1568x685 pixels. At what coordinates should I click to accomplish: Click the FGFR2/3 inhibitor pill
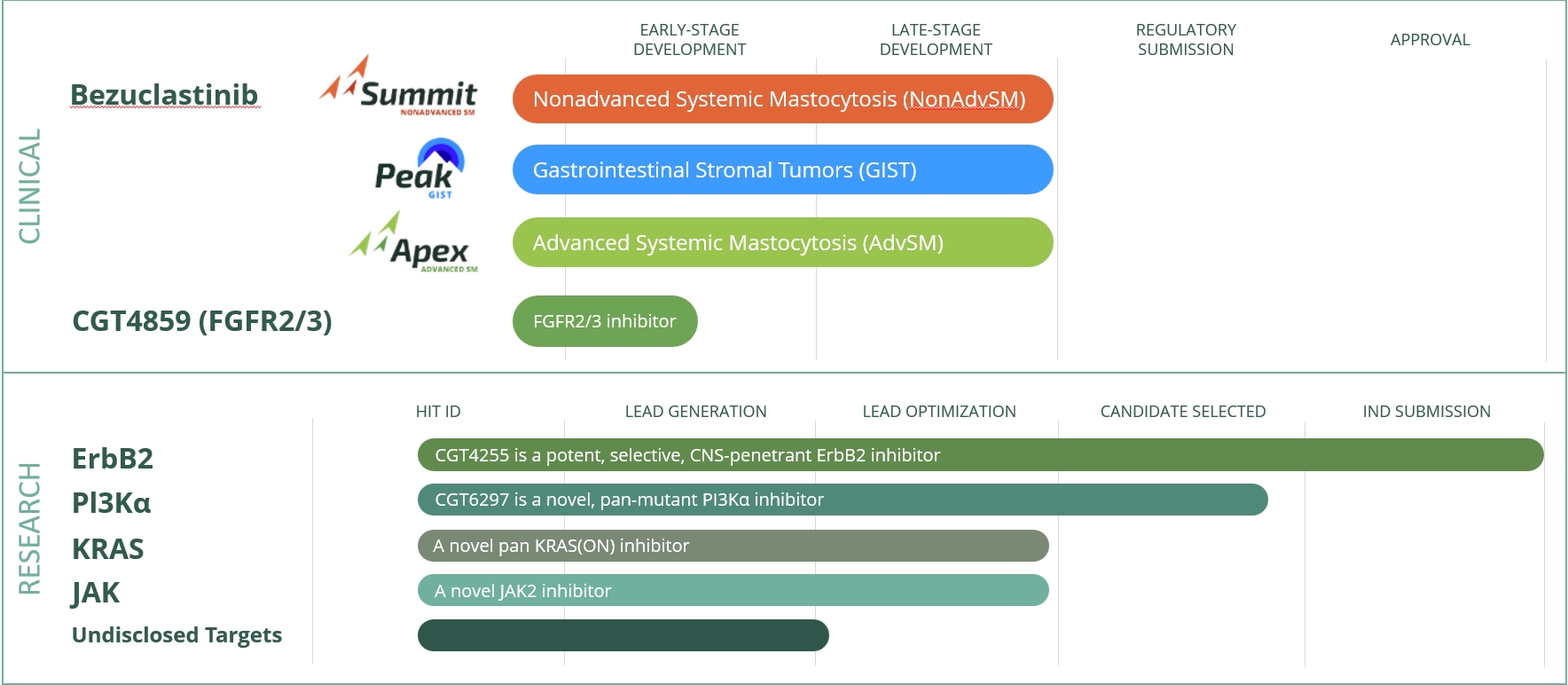[x=605, y=321]
